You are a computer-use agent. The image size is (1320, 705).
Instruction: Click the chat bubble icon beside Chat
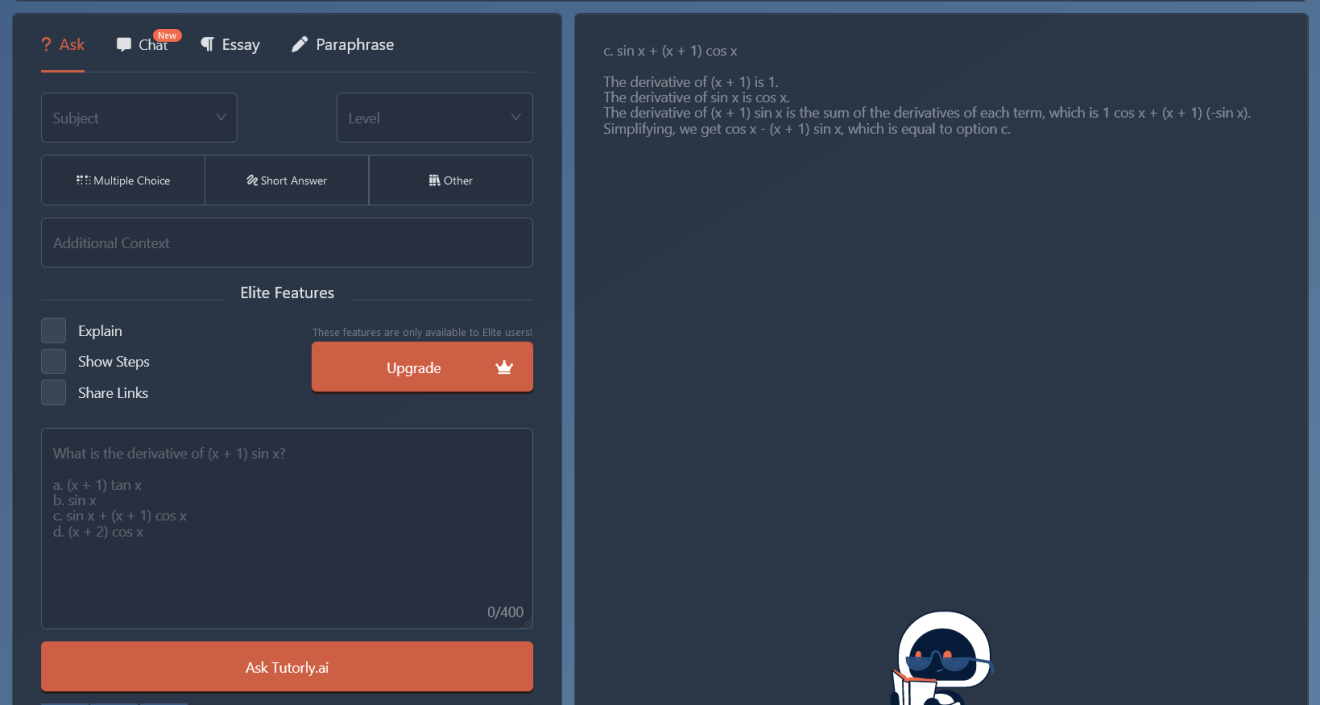click(122, 44)
